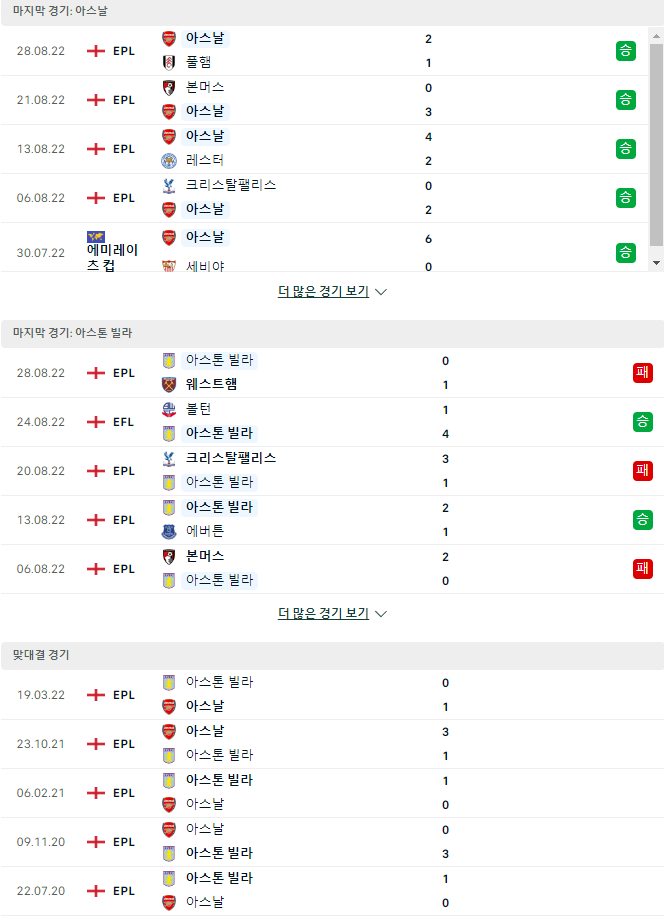
Task: Click the Sevilla crest in the Emirates Cup row
Action: click(x=169, y=266)
